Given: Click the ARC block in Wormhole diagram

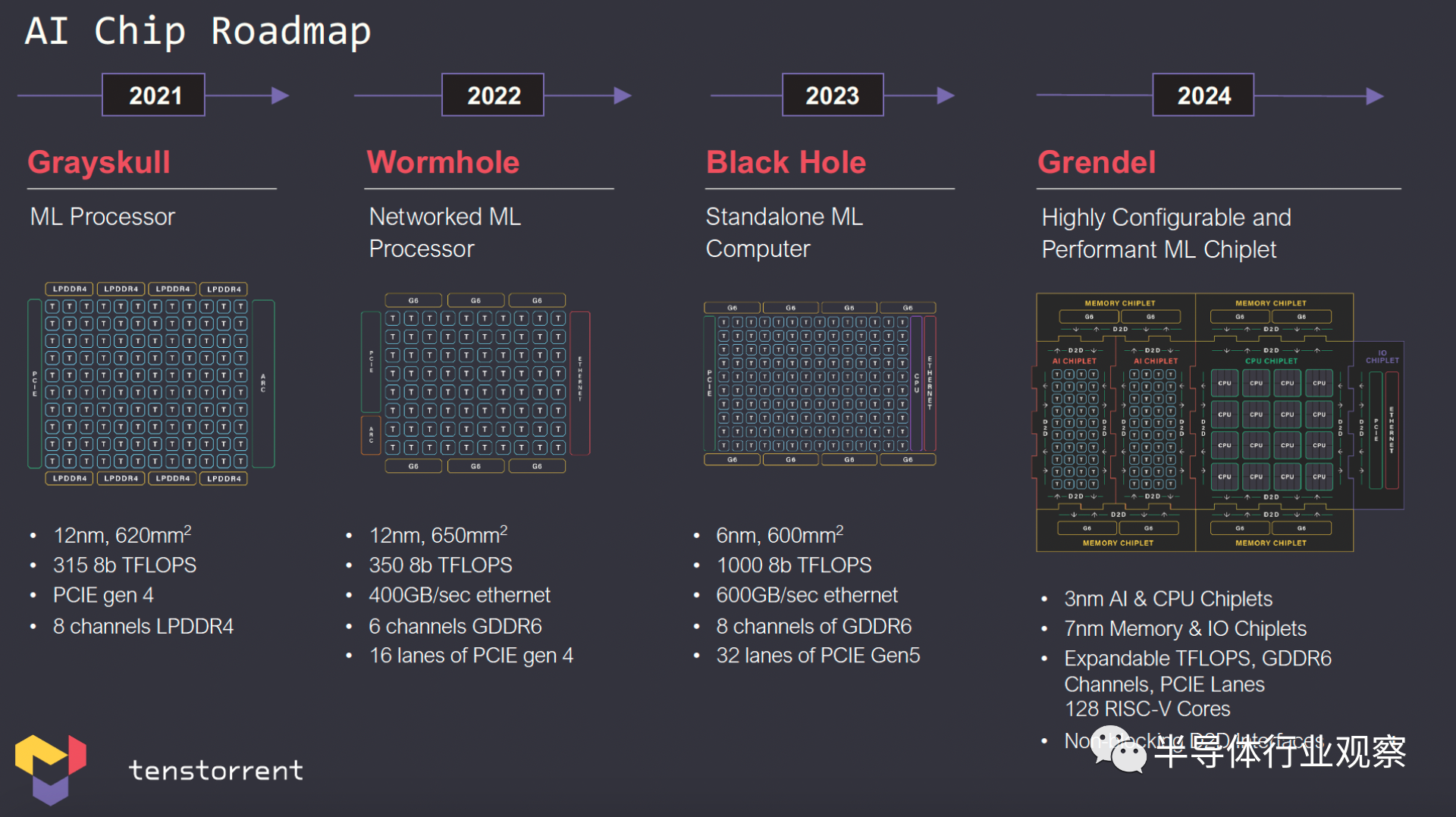Looking at the screenshot, I should [x=371, y=434].
